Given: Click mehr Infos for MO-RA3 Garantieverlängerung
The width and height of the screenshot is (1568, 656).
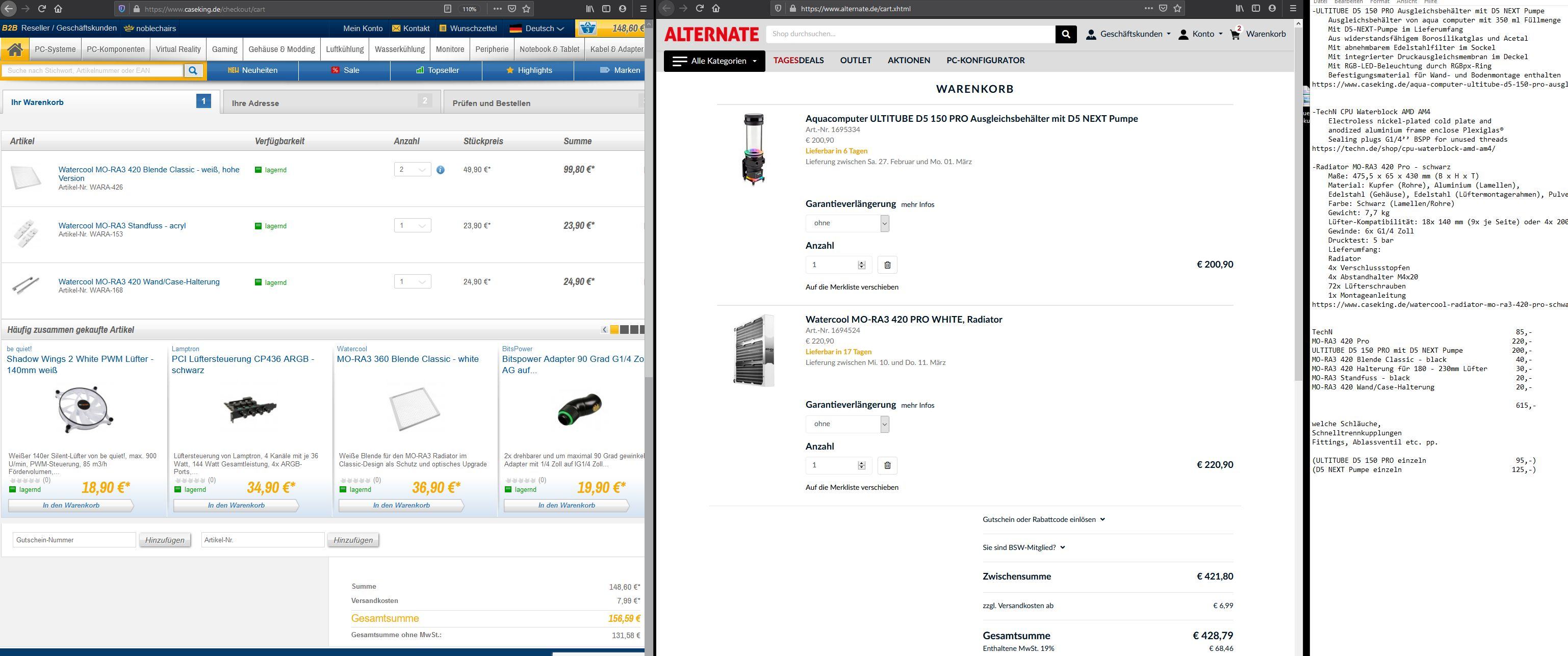Looking at the screenshot, I should [917, 405].
